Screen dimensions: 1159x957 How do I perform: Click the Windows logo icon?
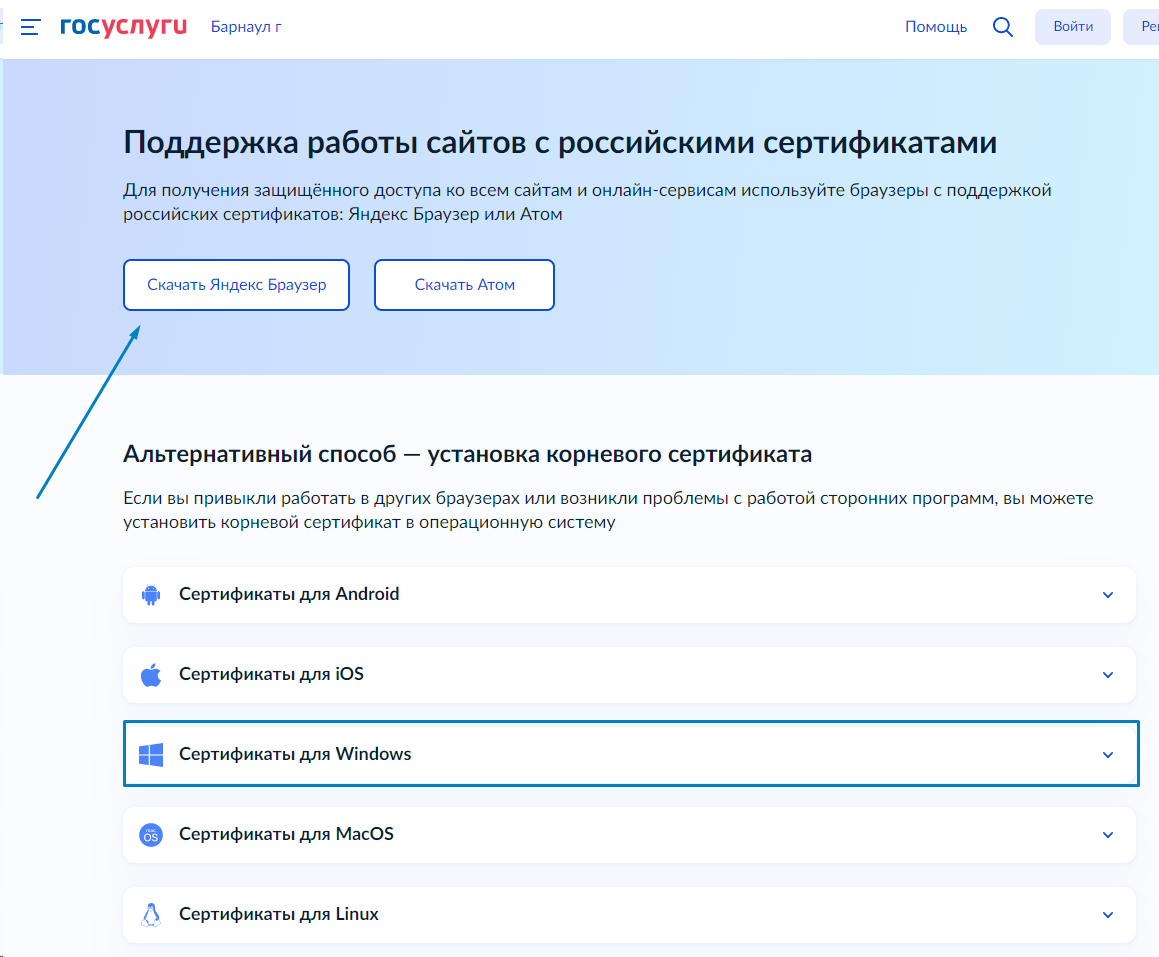tap(151, 755)
